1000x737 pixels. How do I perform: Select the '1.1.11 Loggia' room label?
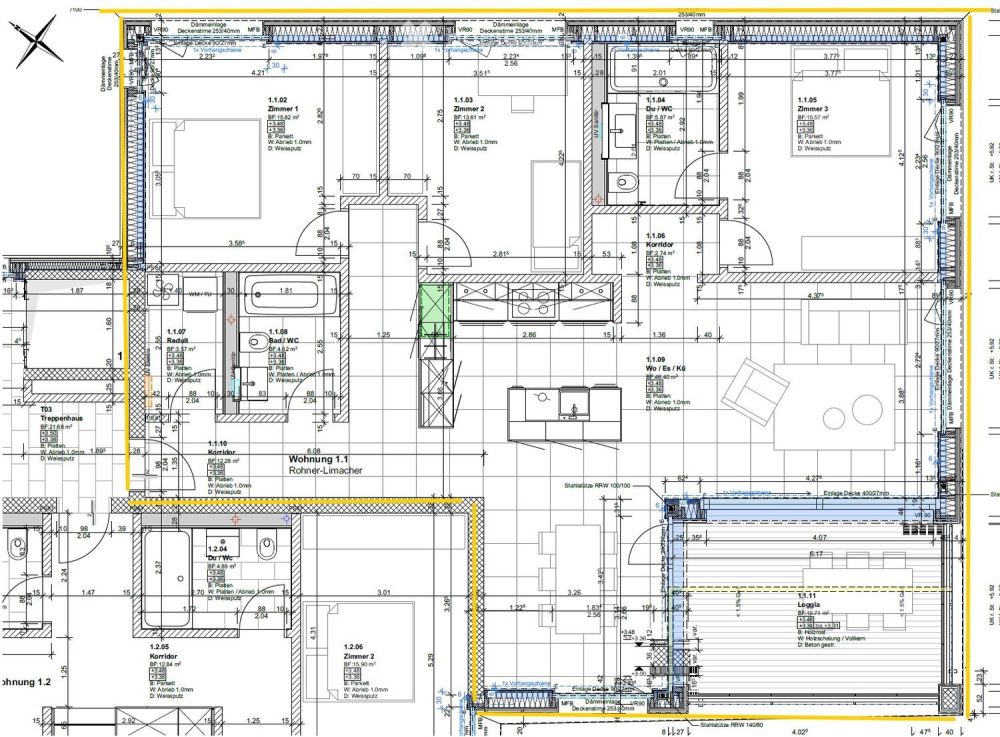click(809, 600)
